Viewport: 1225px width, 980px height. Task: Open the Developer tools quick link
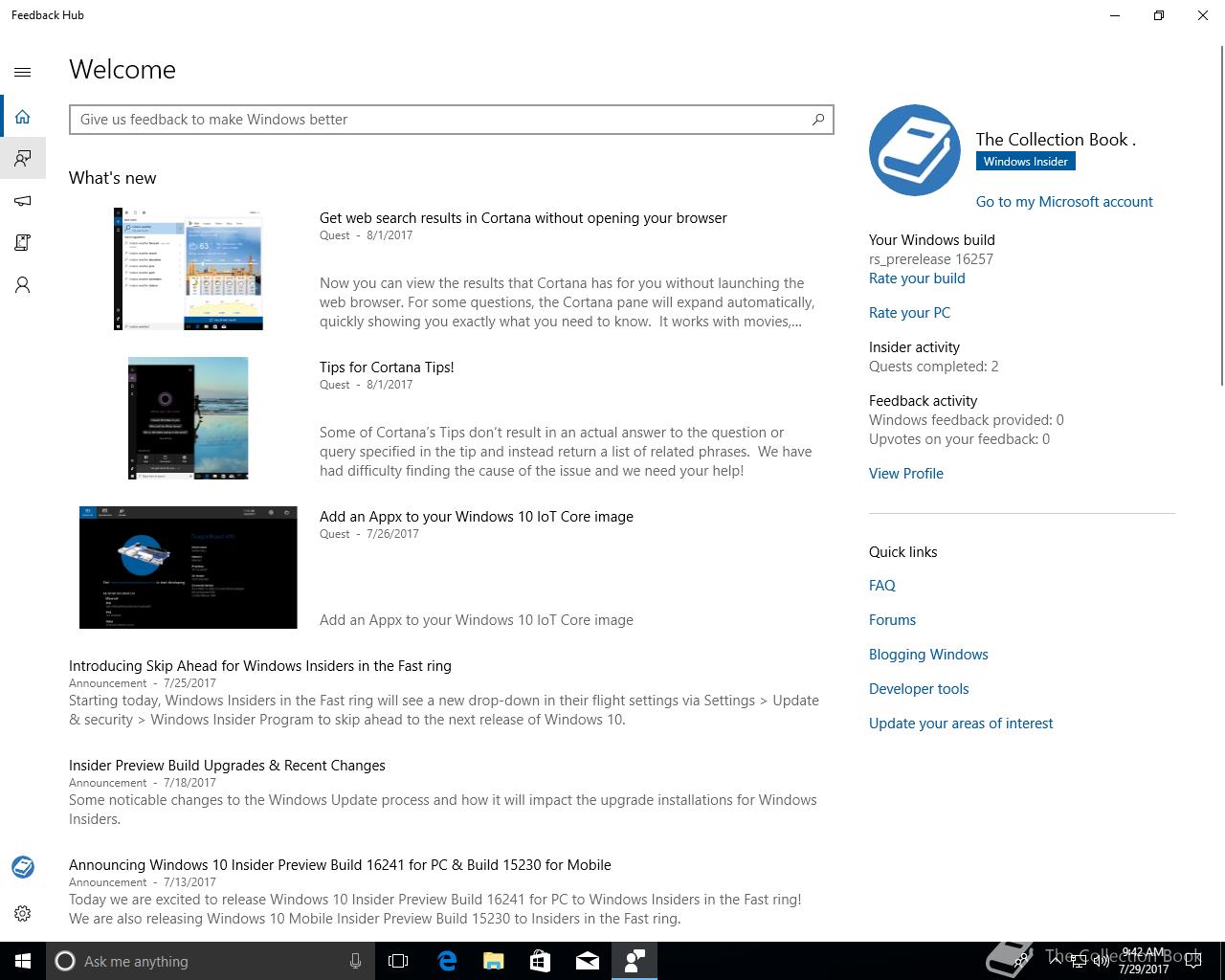pos(919,689)
